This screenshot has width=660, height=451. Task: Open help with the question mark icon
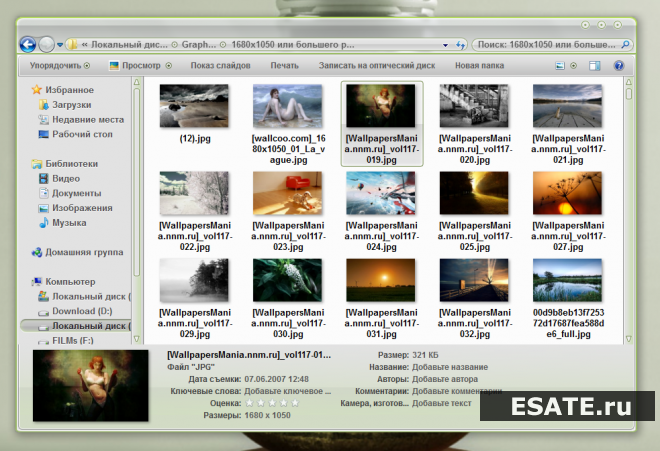pyautogui.click(x=619, y=66)
